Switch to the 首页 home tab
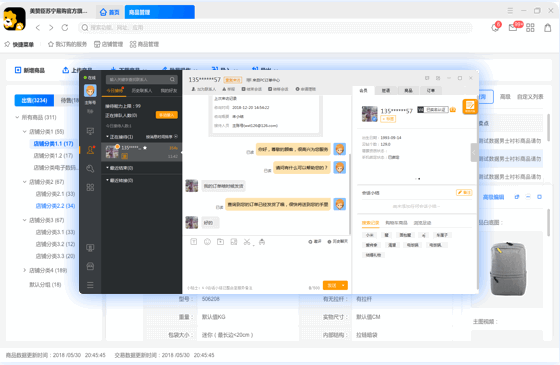 click(x=110, y=12)
